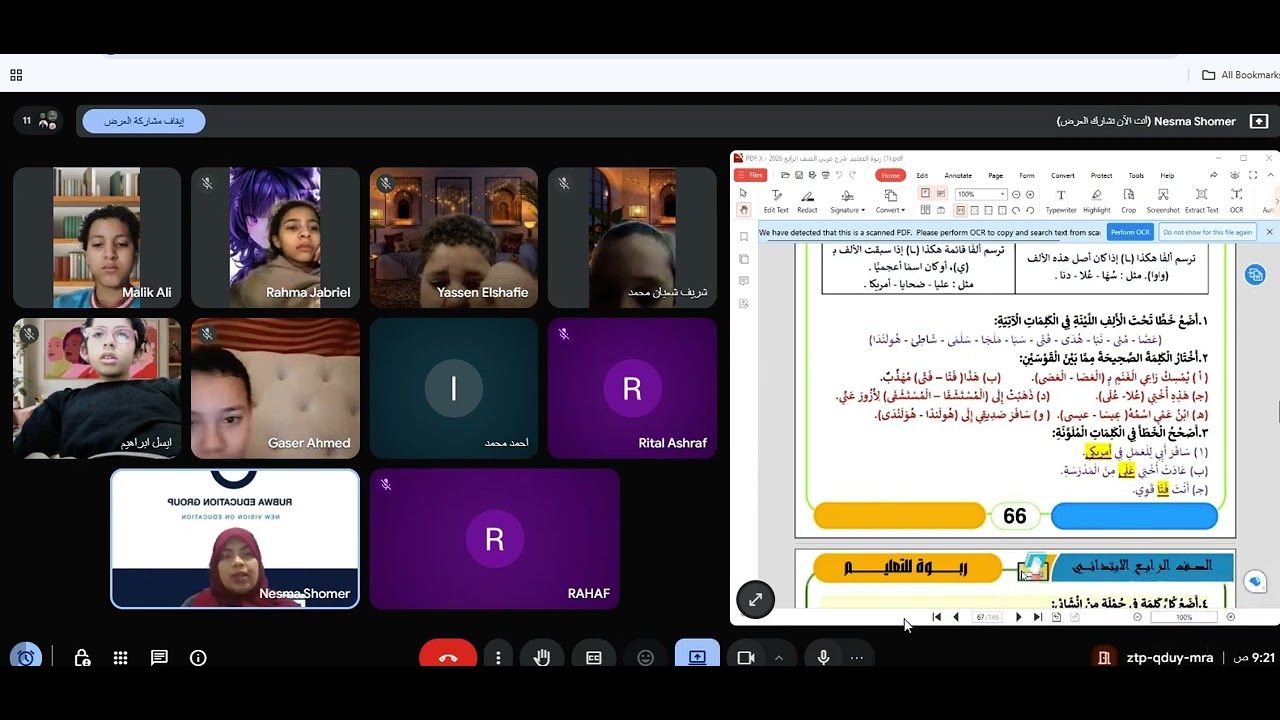Open the activities grid icon
The height and width of the screenshot is (720, 1280).
[x=120, y=657]
